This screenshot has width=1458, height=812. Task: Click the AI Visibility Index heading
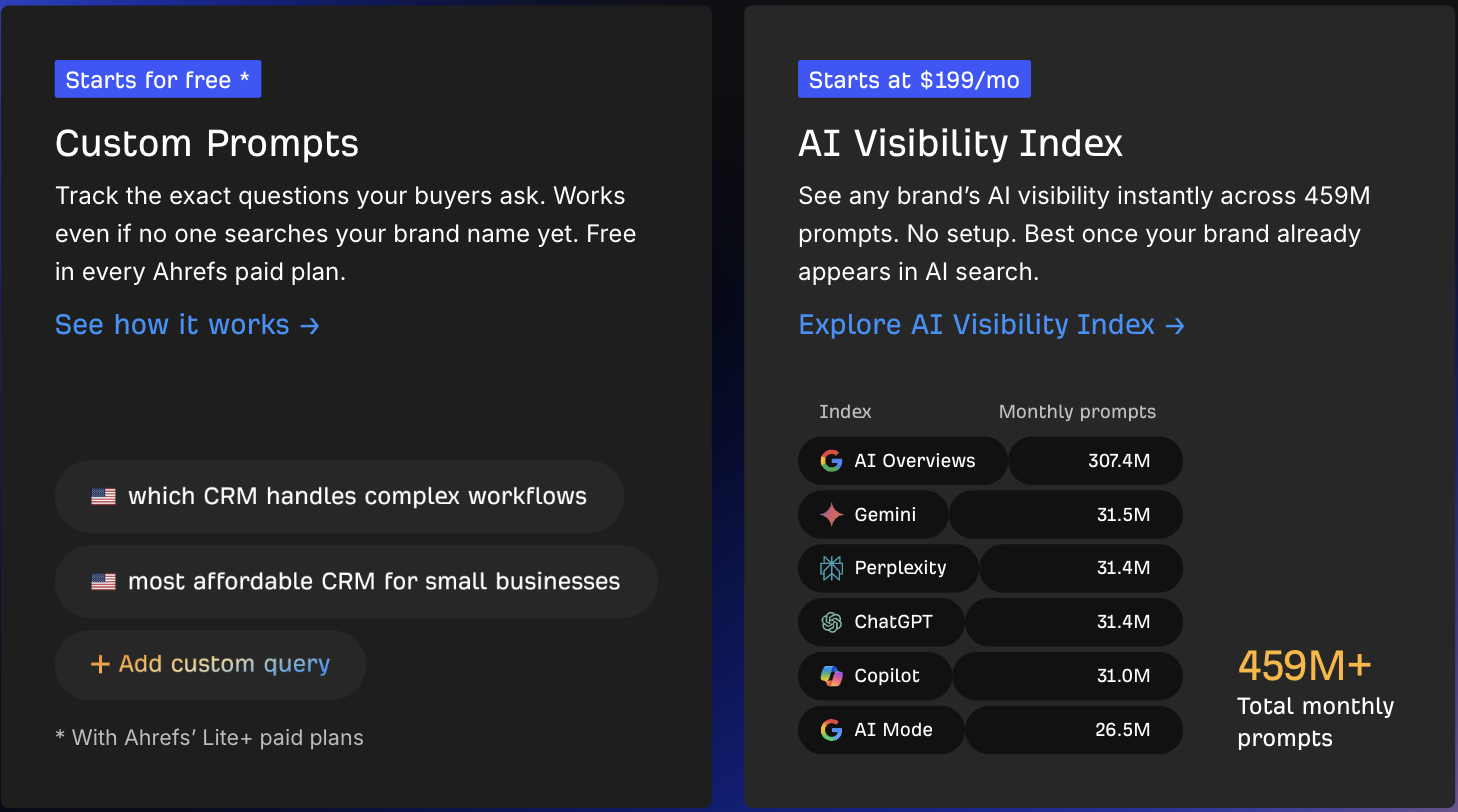(x=960, y=143)
